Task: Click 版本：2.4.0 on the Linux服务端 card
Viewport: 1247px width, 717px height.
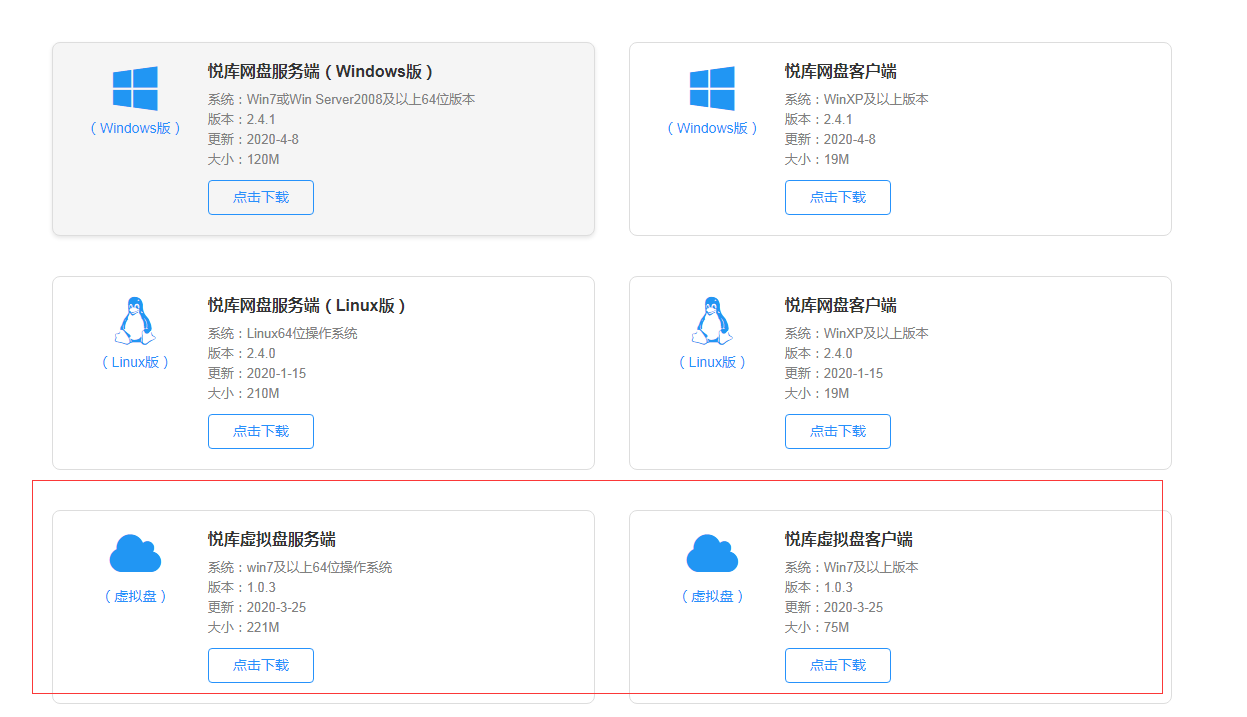Action: coord(242,353)
